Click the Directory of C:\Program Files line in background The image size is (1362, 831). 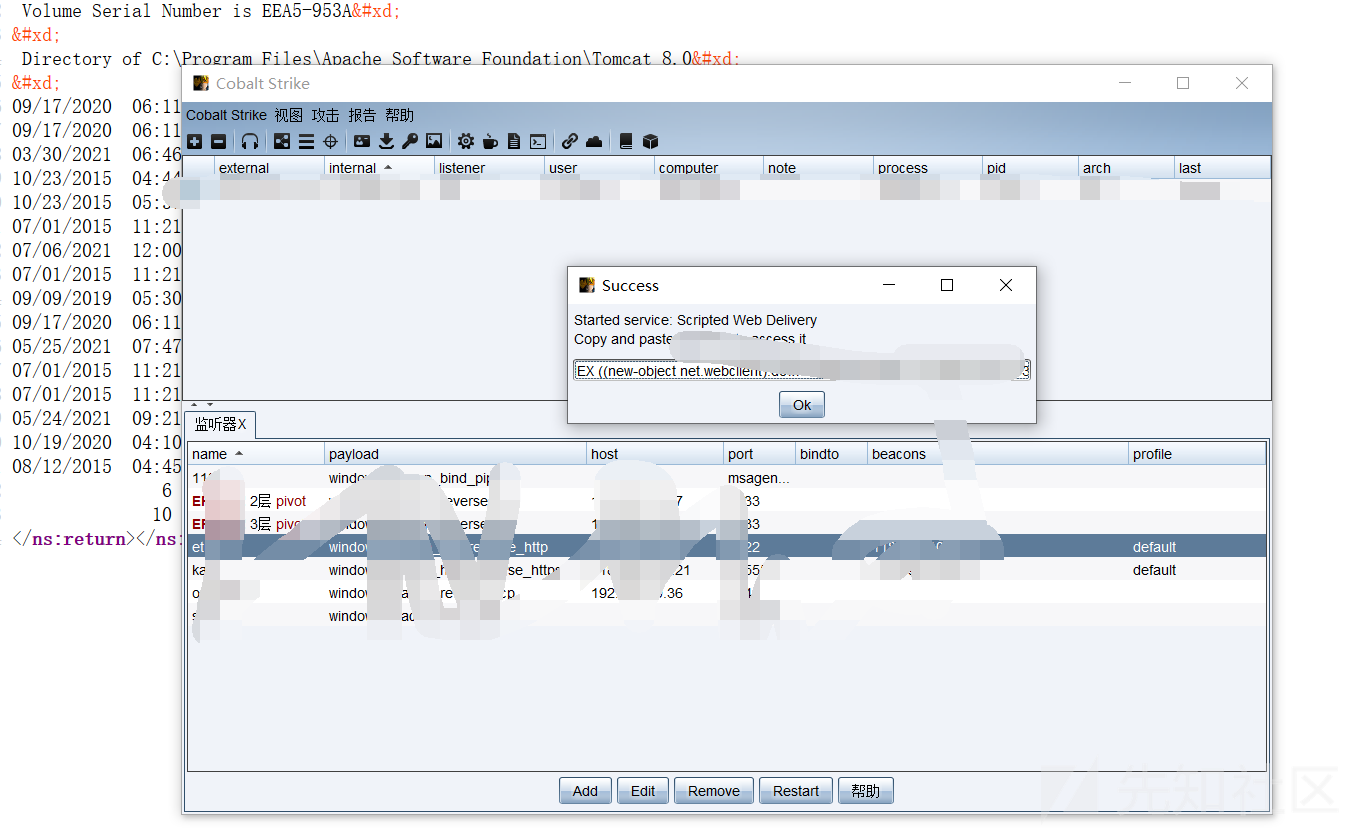tap(382, 59)
